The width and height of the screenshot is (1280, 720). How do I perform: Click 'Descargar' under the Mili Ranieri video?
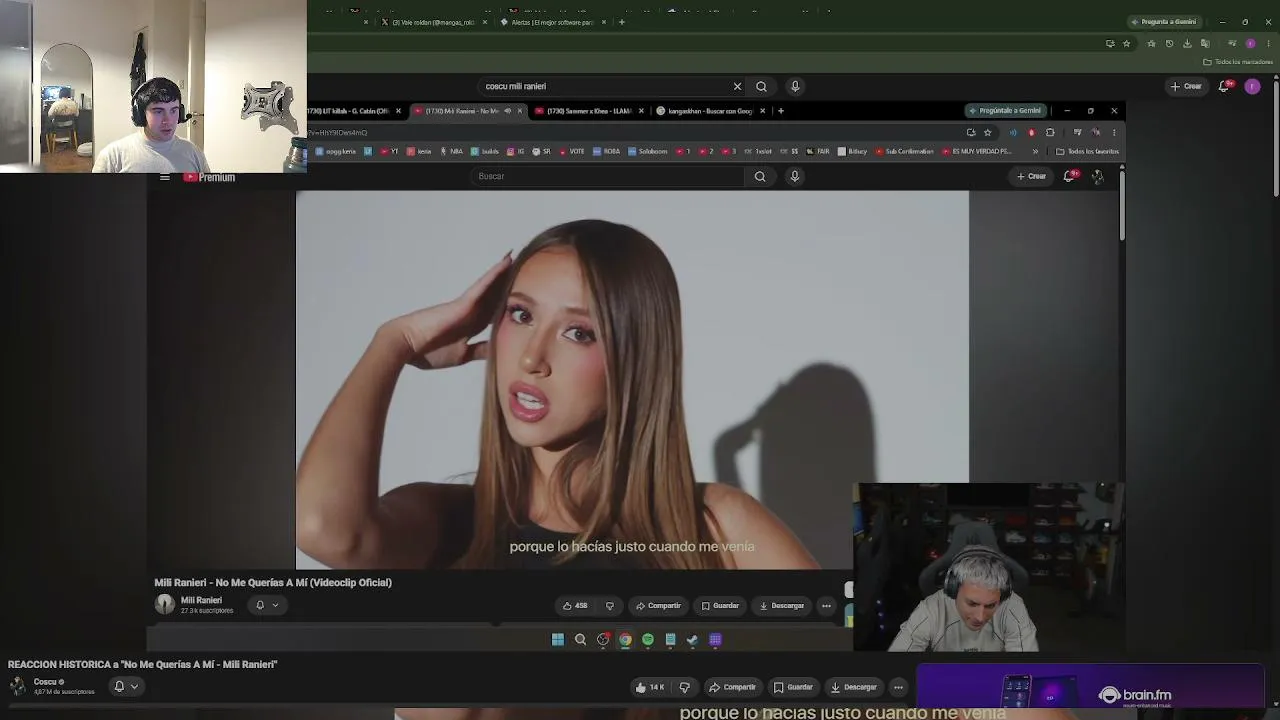[782, 605]
